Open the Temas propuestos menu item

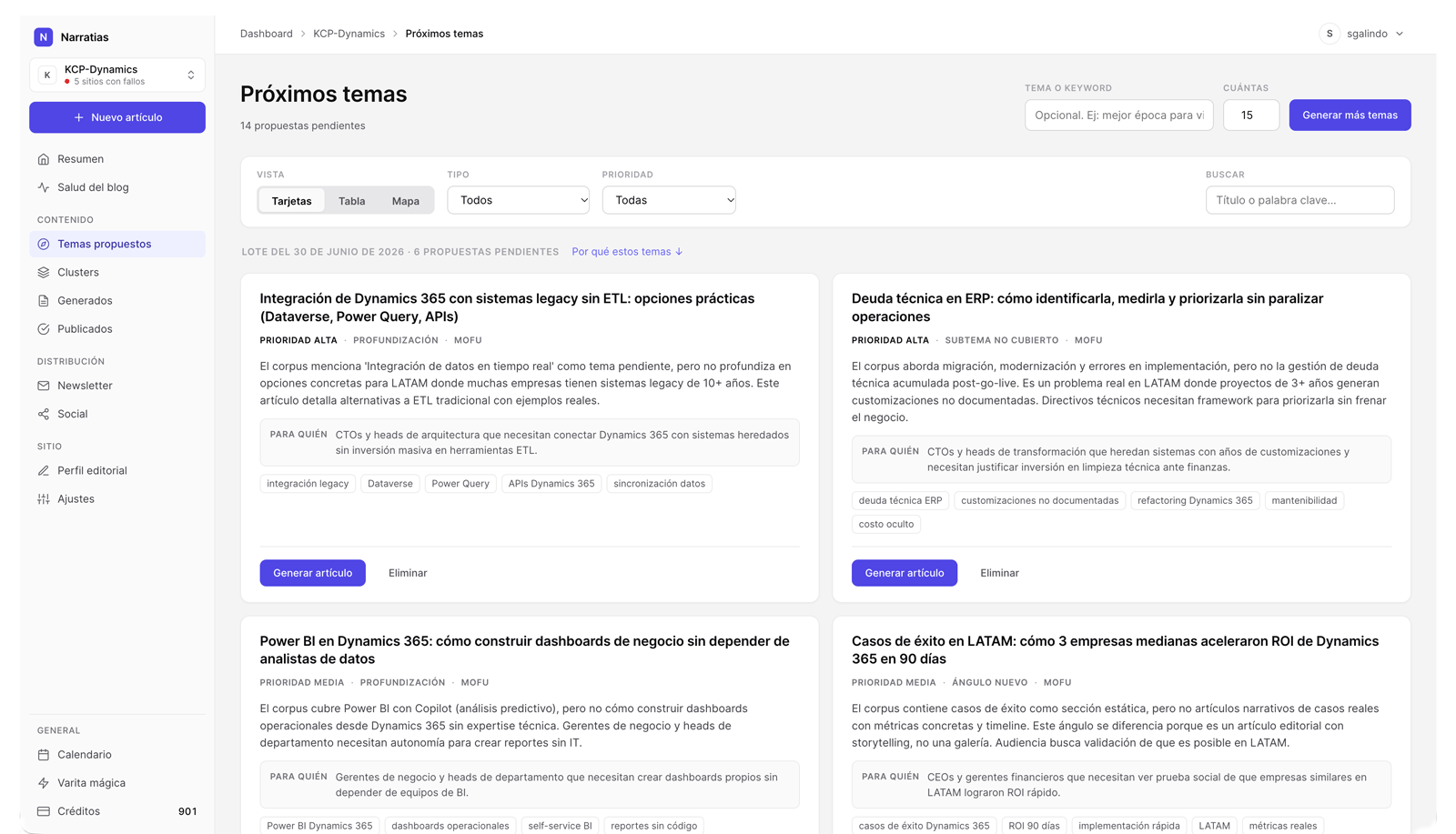point(117,244)
